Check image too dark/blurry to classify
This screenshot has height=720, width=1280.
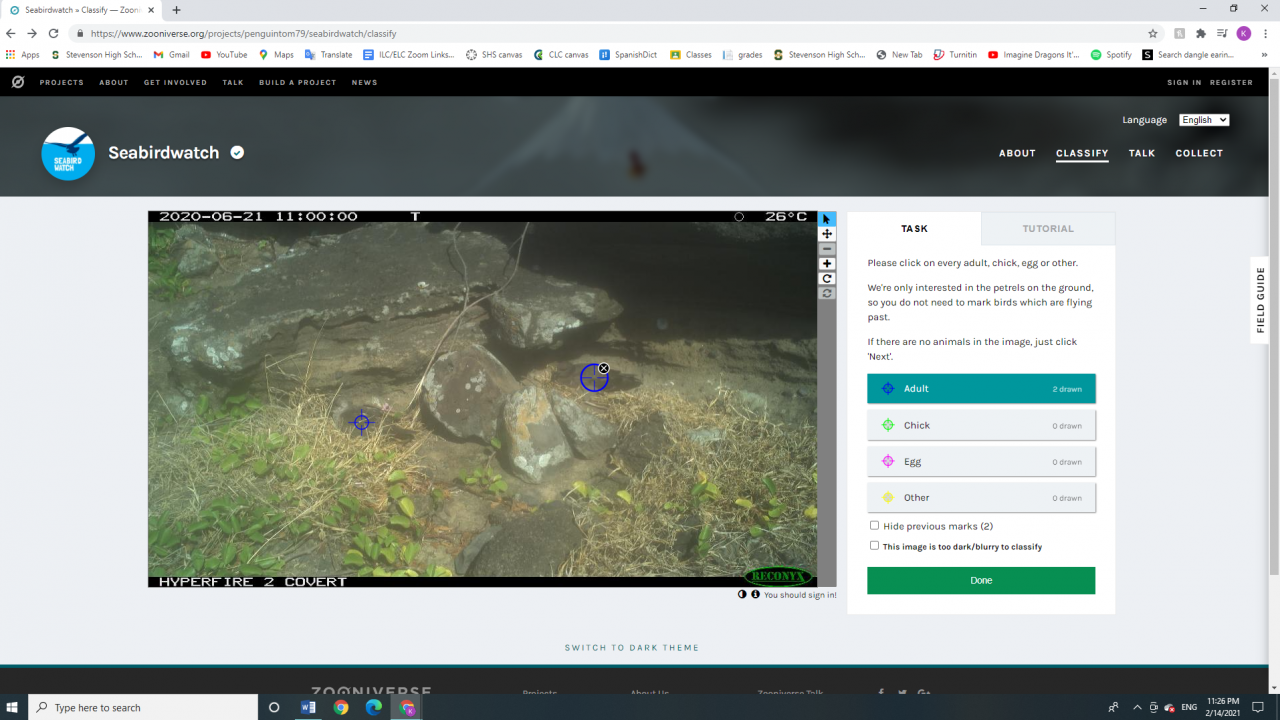click(874, 546)
